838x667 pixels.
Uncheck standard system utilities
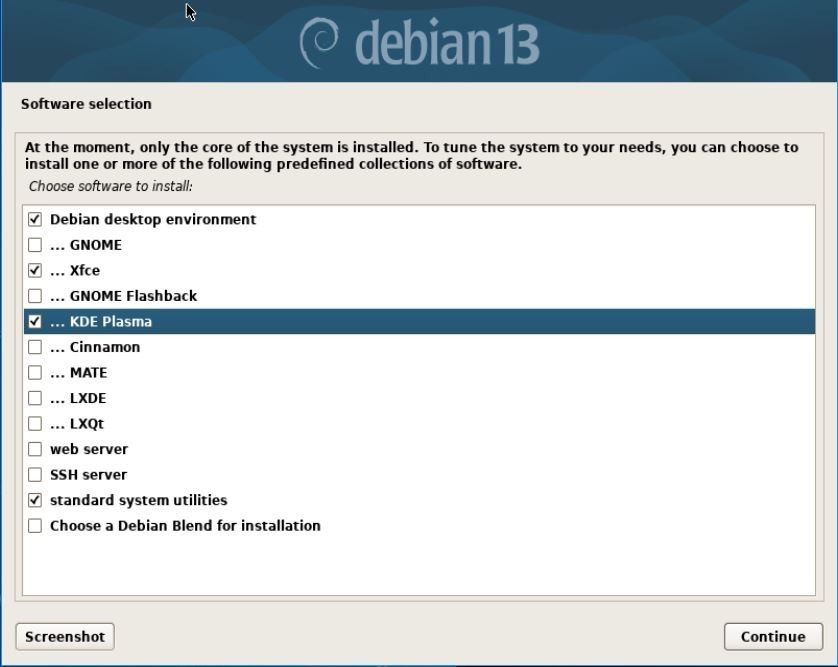pos(35,500)
